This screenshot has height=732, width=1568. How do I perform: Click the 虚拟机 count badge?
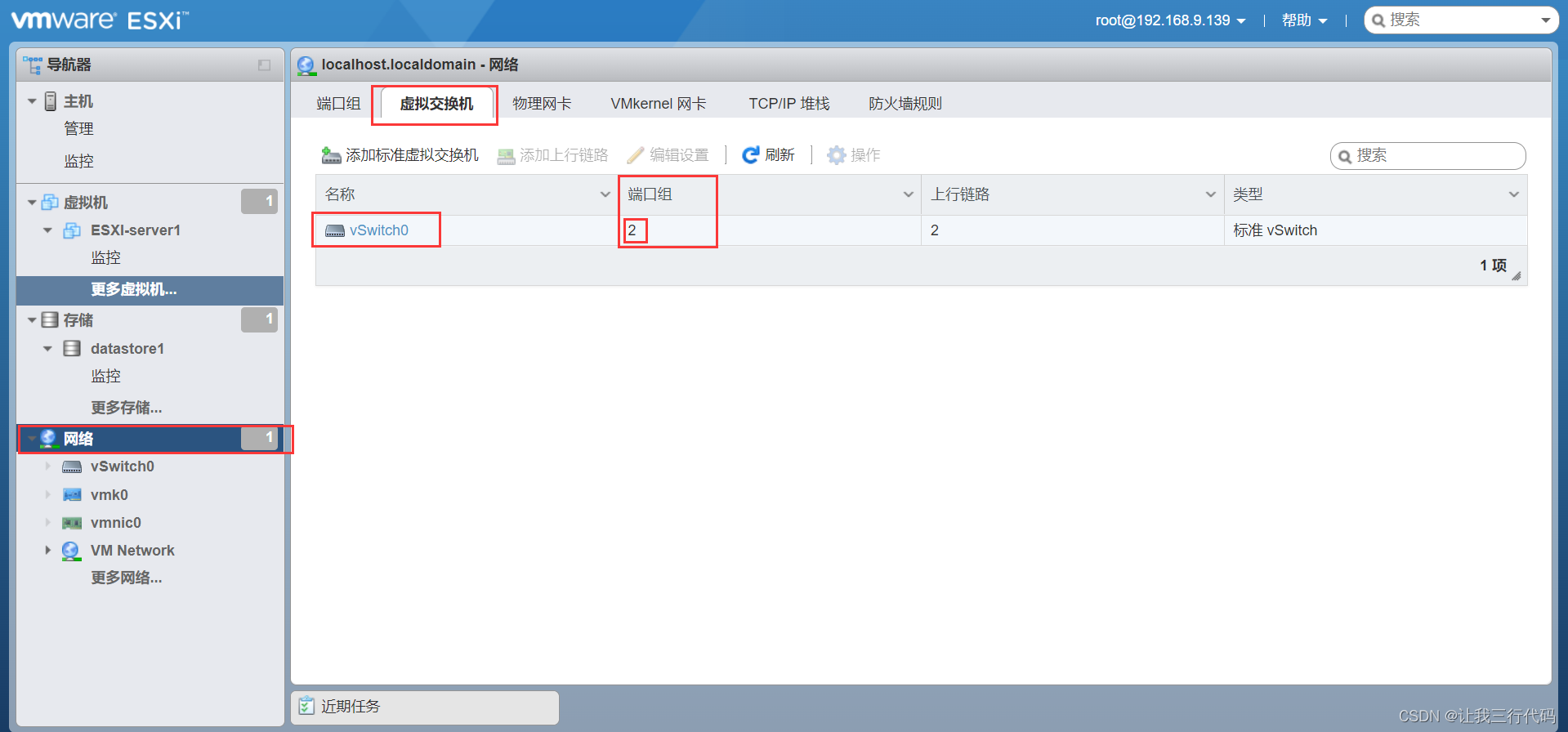tap(259, 201)
